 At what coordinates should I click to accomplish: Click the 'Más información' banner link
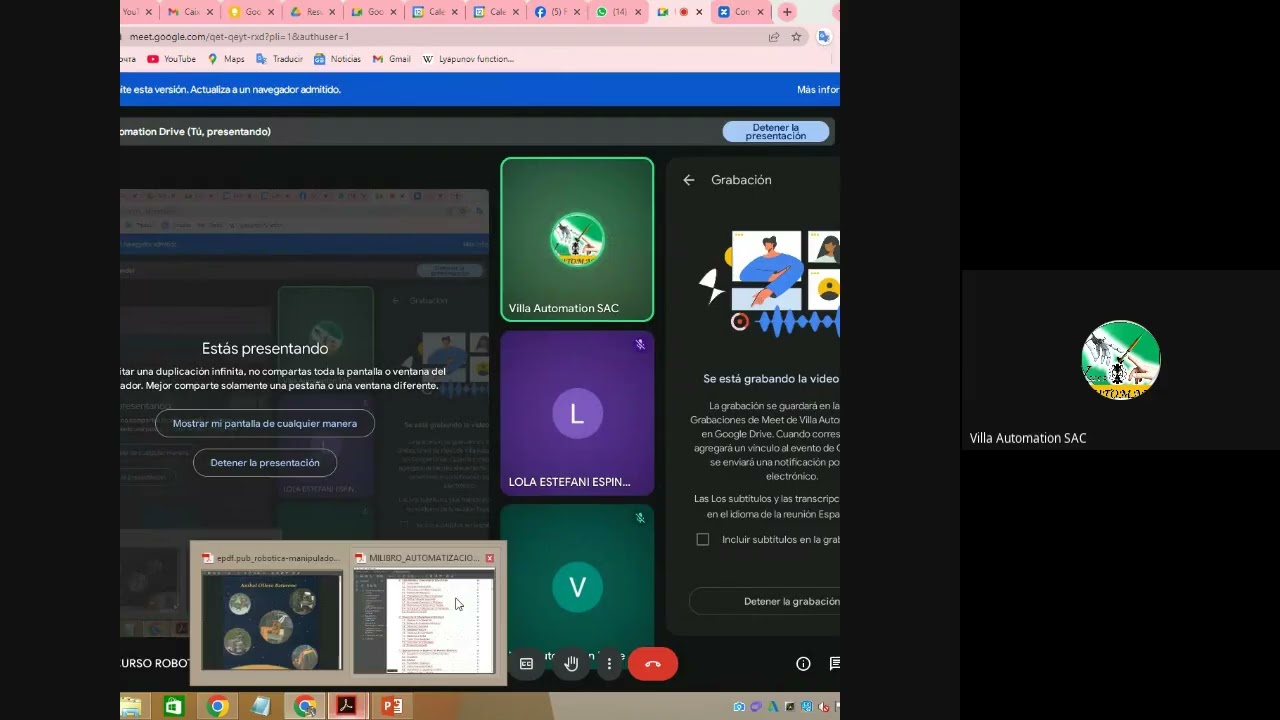818,89
